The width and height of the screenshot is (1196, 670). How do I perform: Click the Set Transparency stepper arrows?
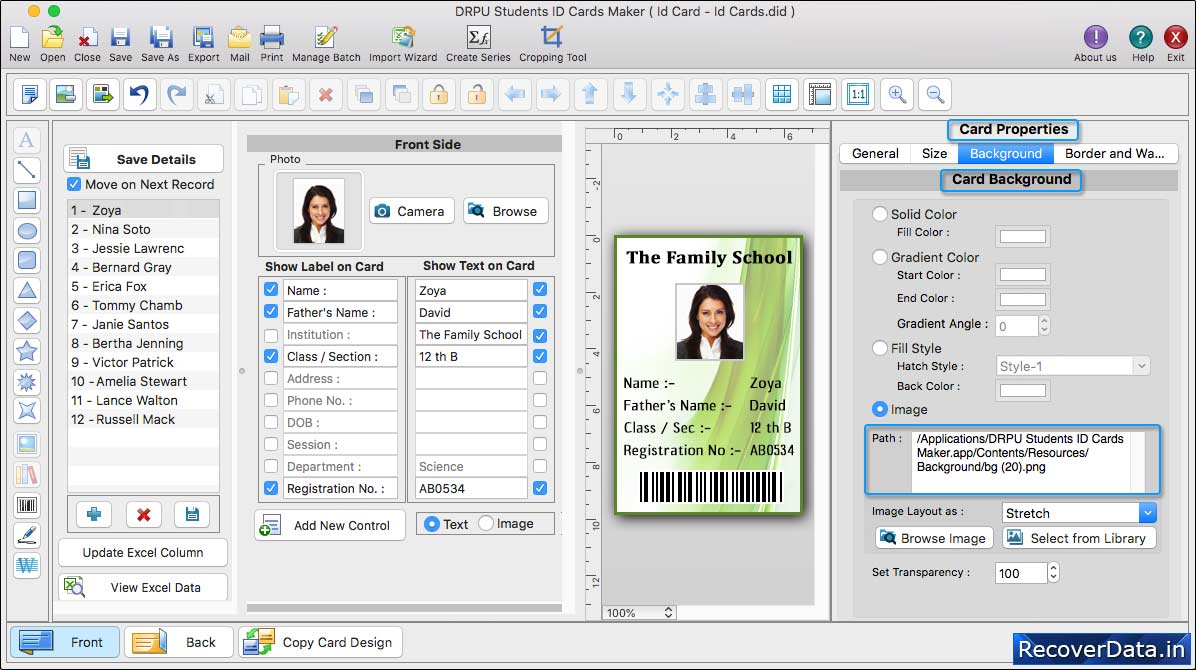coord(1053,572)
